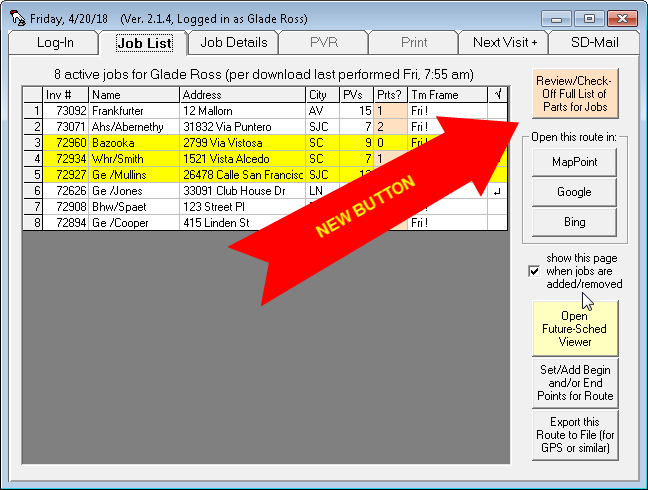The image size is (648, 490).
Task: Sort by the Inv # column header
Action: coord(66,95)
